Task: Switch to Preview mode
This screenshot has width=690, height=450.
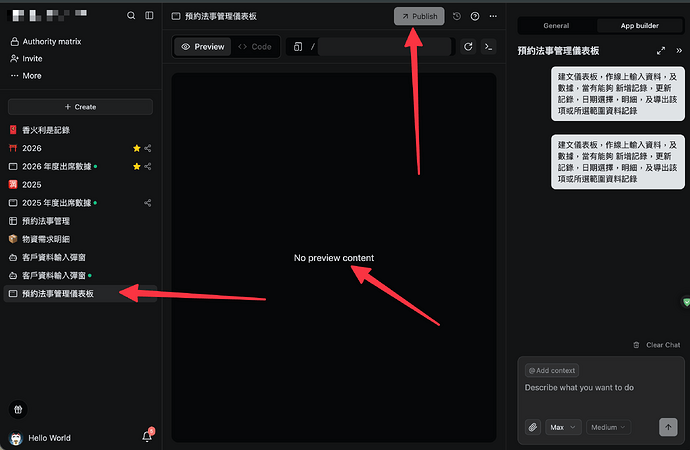Action: pos(203,47)
